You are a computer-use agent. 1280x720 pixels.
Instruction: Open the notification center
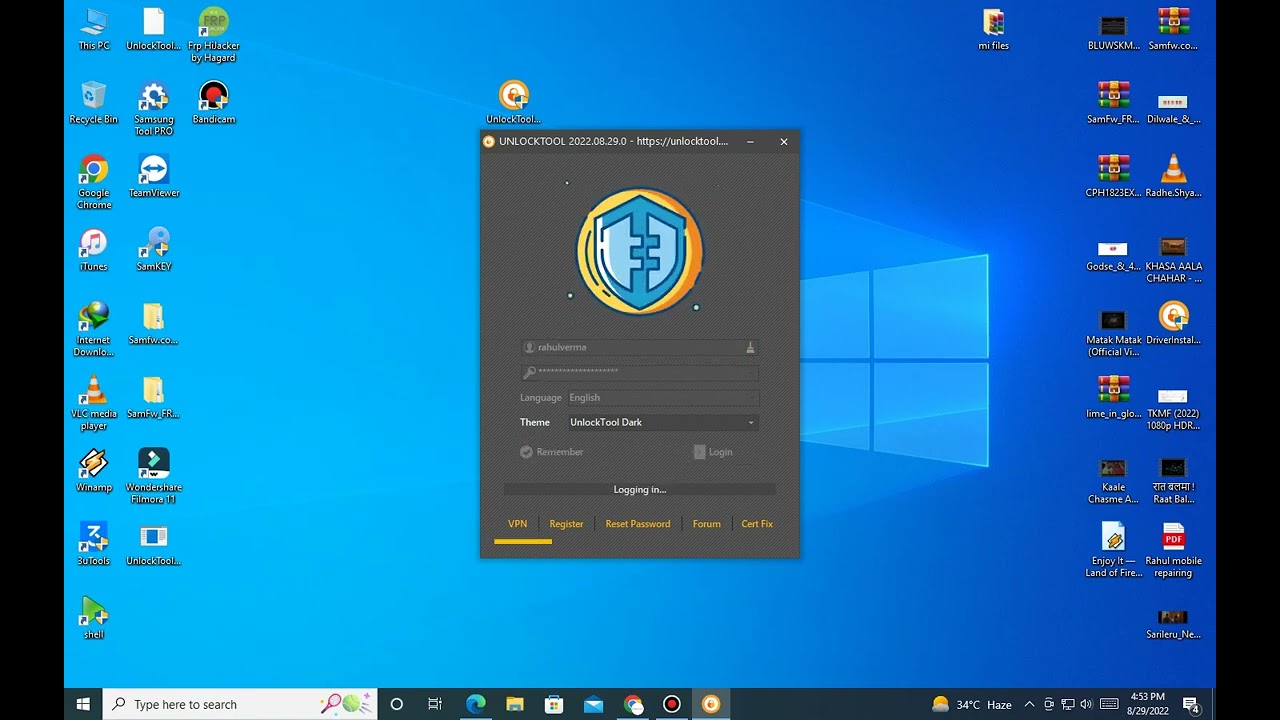1191,704
